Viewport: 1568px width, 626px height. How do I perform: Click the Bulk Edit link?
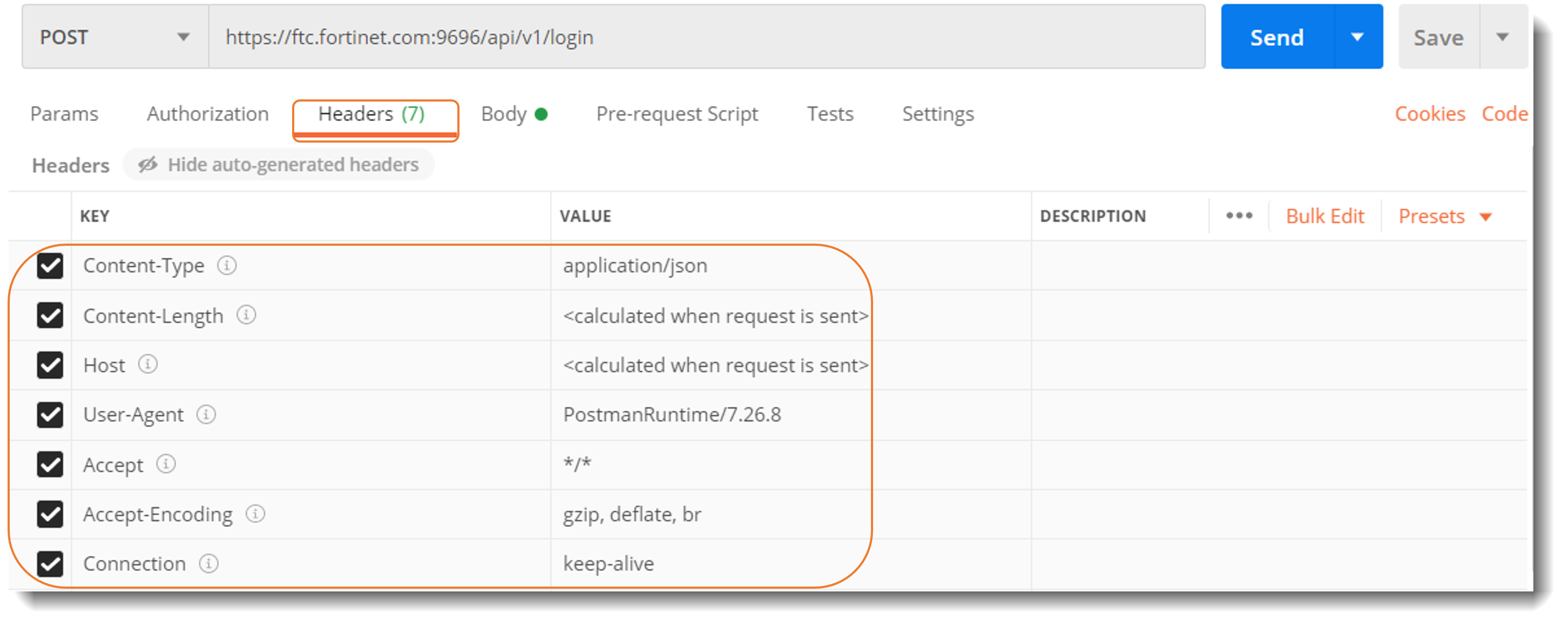(1324, 216)
